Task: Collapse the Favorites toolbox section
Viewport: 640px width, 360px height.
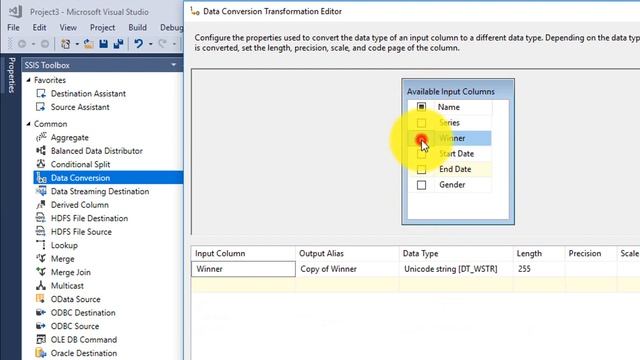Action: point(28,80)
